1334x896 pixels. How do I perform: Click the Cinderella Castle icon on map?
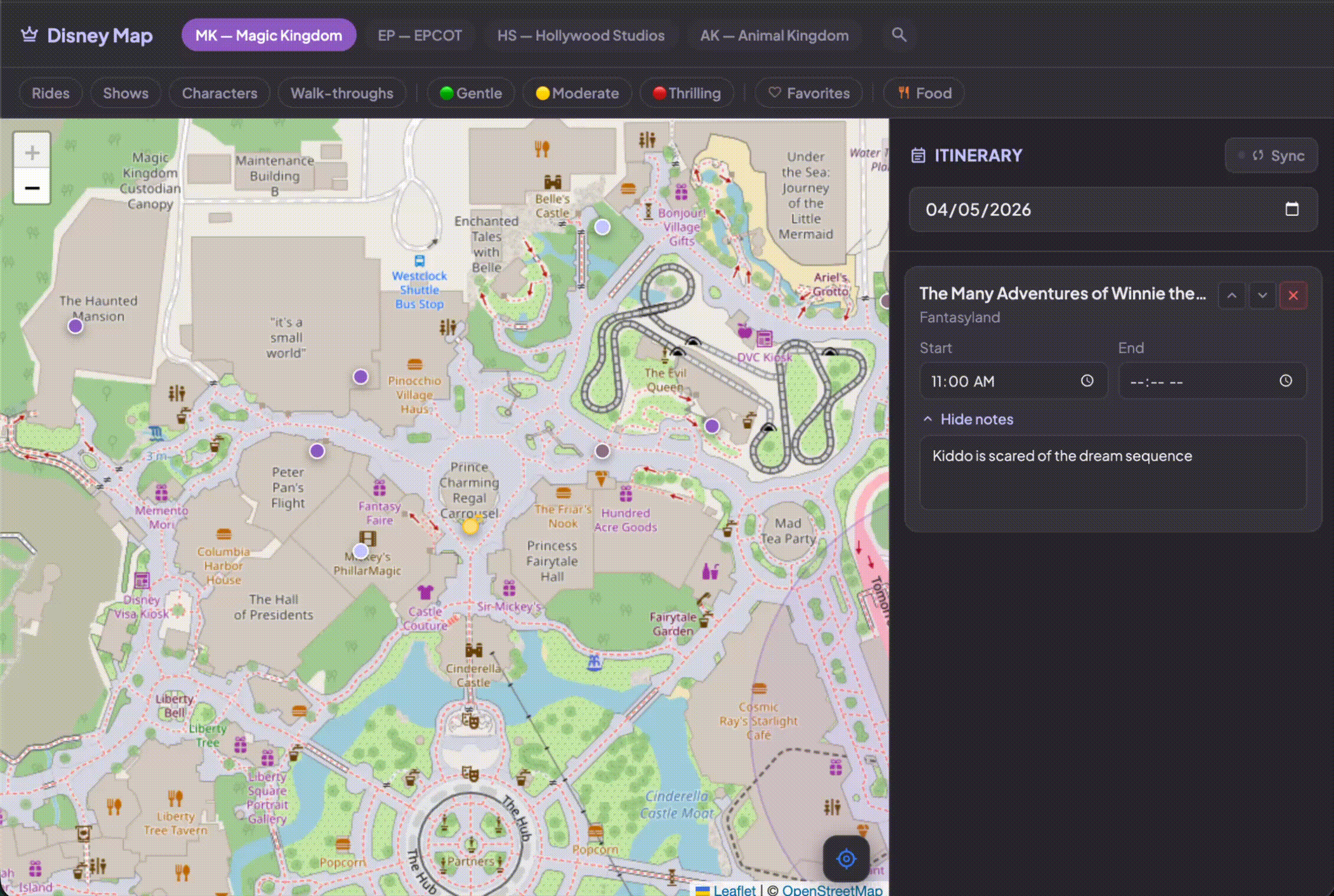474,650
